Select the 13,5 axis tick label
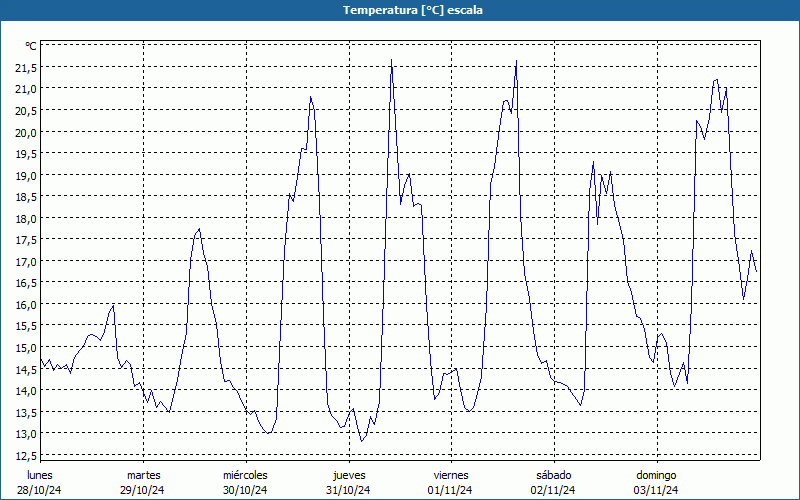 click(x=26, y=412)
